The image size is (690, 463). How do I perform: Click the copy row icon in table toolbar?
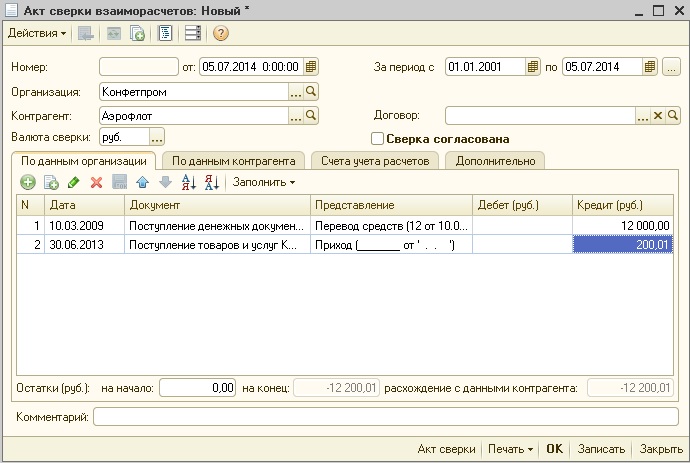pyautogui.click(x=51, y=182)
